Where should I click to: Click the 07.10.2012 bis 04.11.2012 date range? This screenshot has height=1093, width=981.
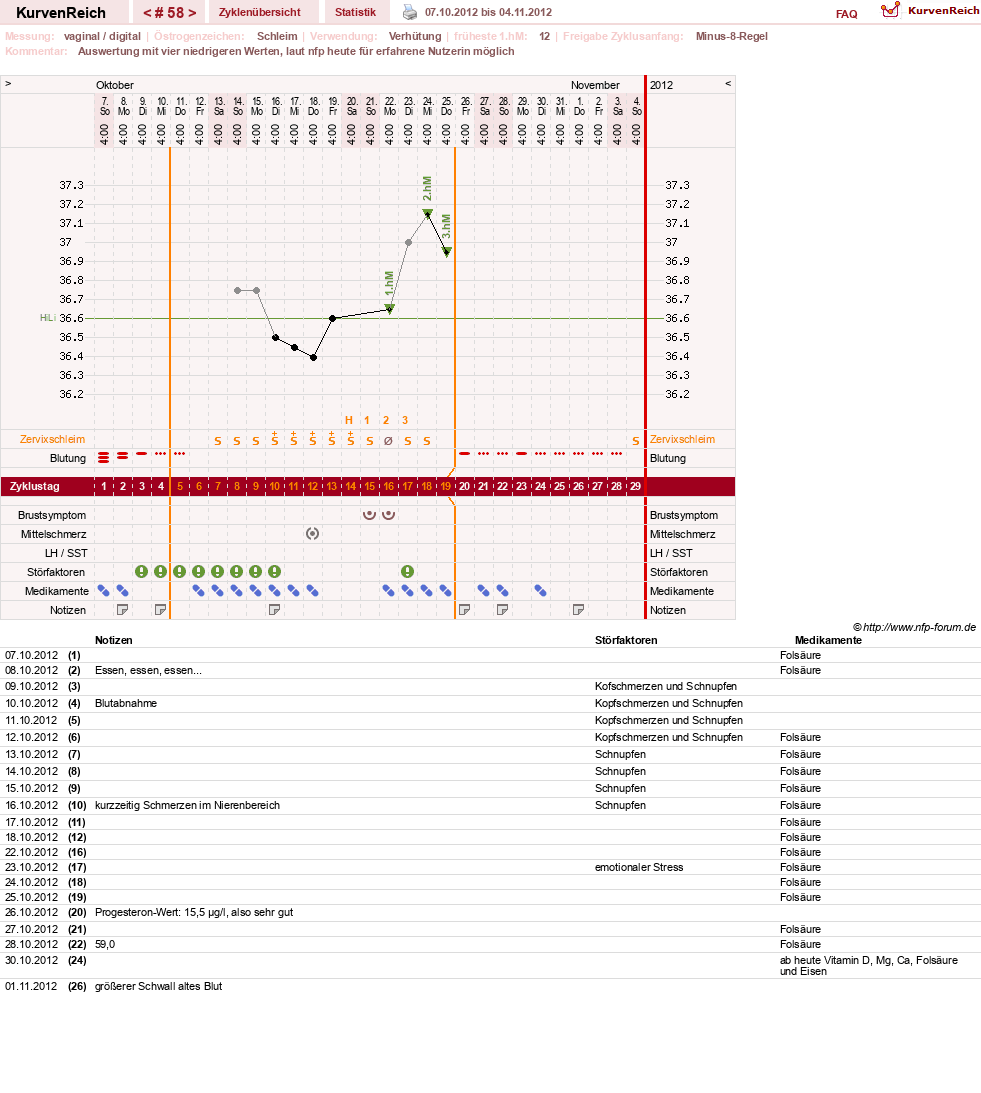(488, 13)
